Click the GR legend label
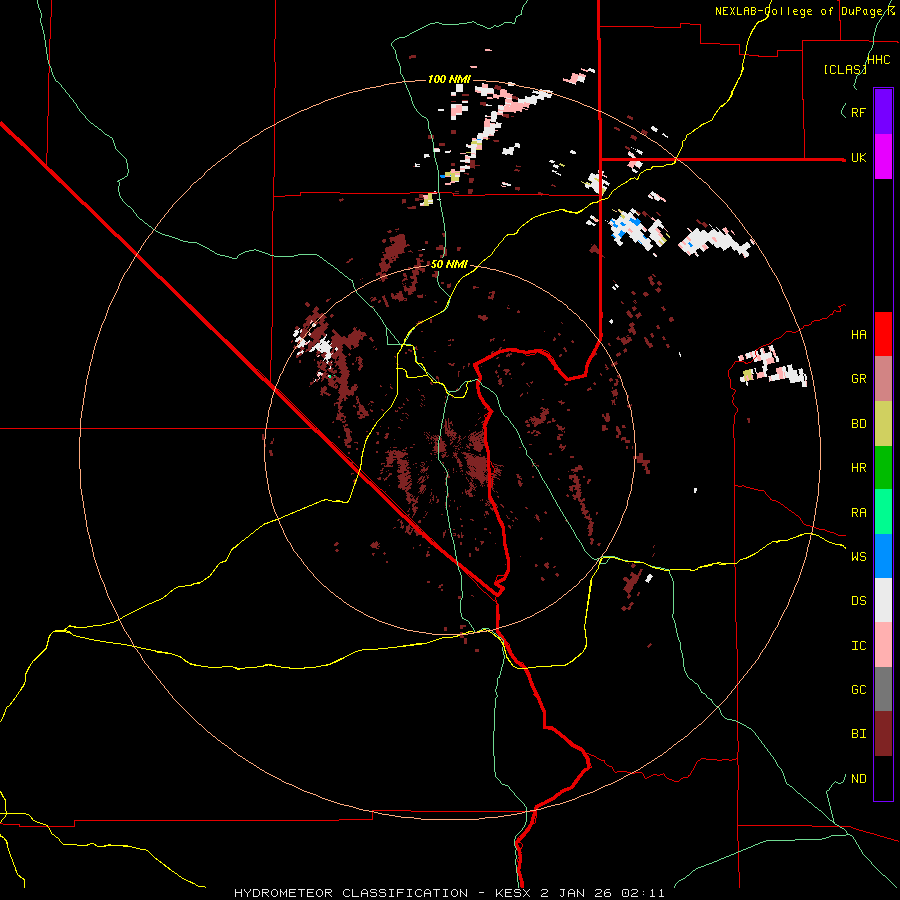 [x=858, y=379]
